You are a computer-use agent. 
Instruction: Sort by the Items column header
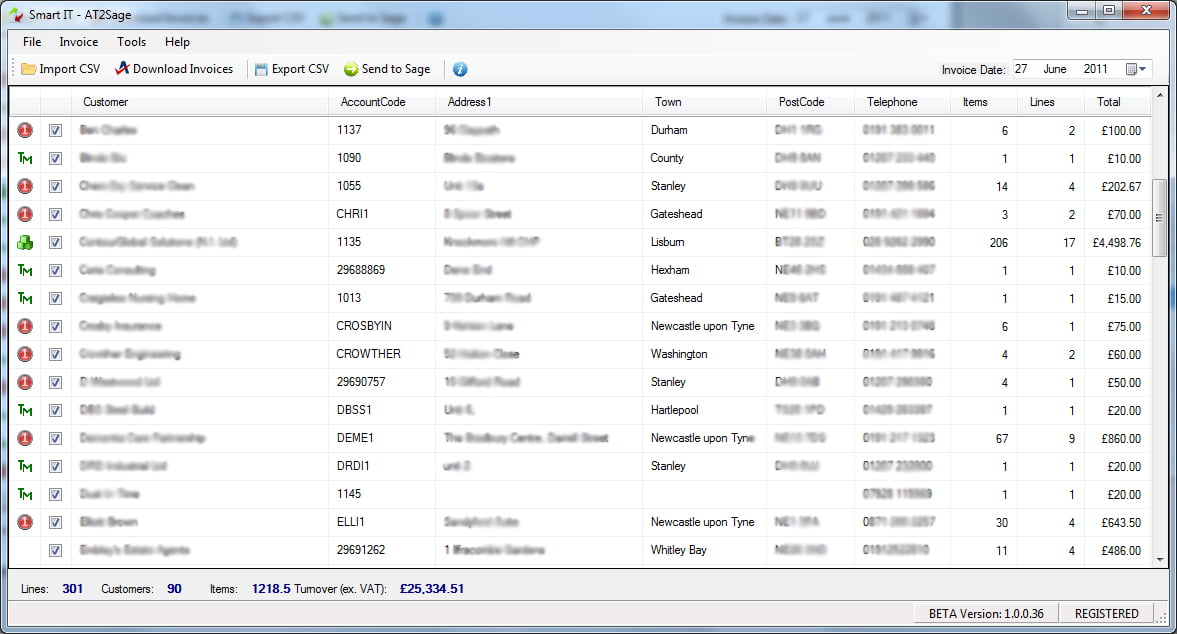(x=985, y=102)
